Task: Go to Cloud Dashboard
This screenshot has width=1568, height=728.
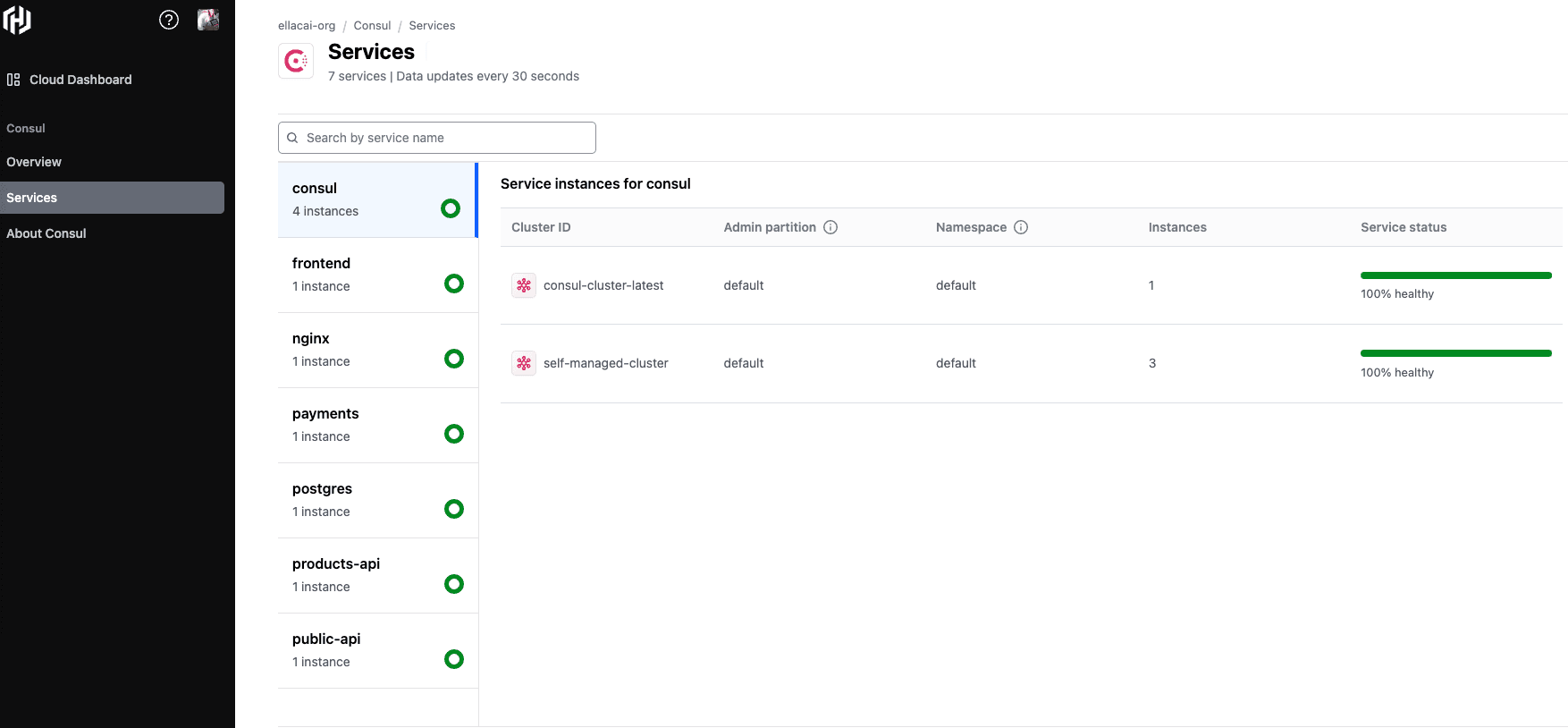Action: [80, 80]
